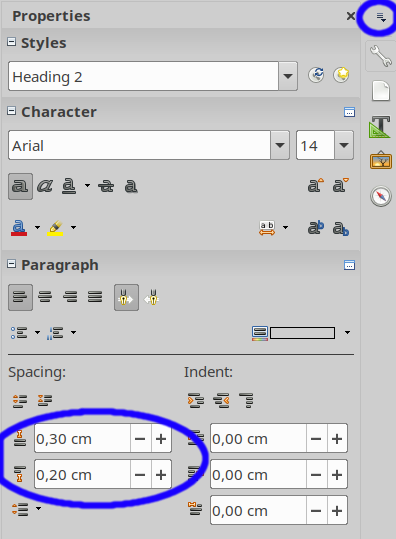Click Increase Indent icon
This screenshot has width=396, height=539.
coord(196,400)
